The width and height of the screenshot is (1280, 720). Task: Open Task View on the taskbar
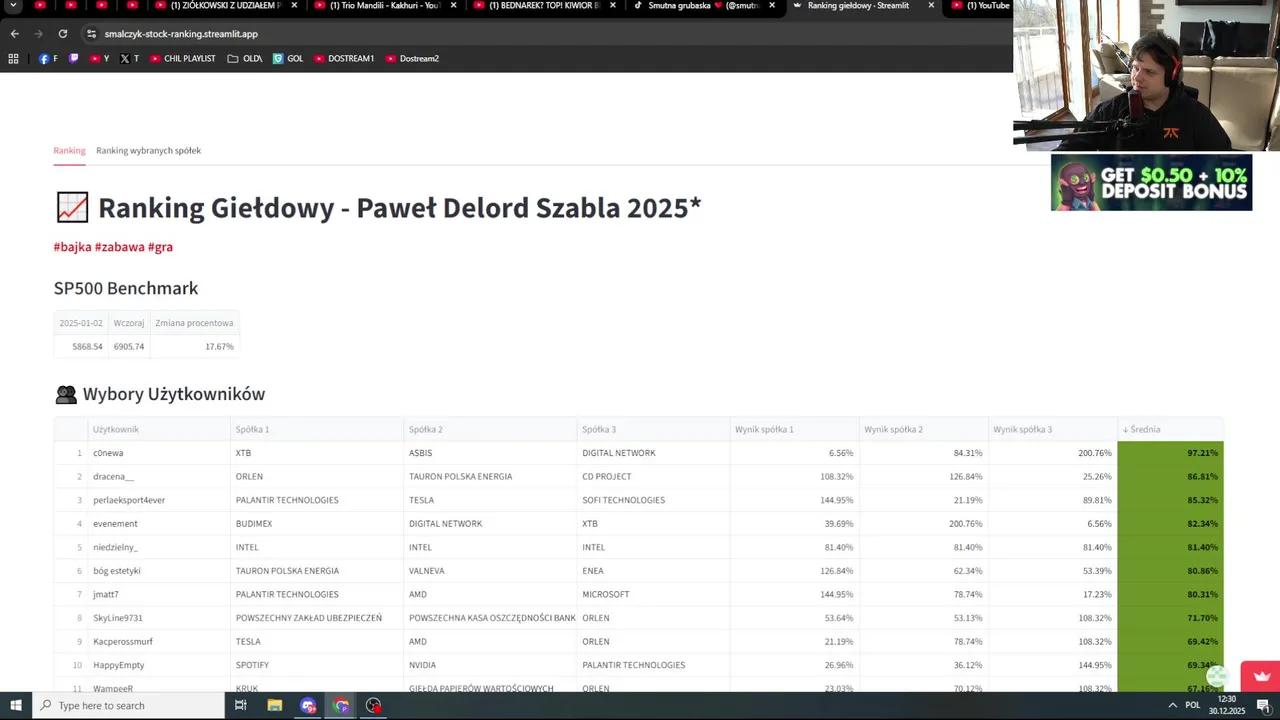click(x=240, y=706)
